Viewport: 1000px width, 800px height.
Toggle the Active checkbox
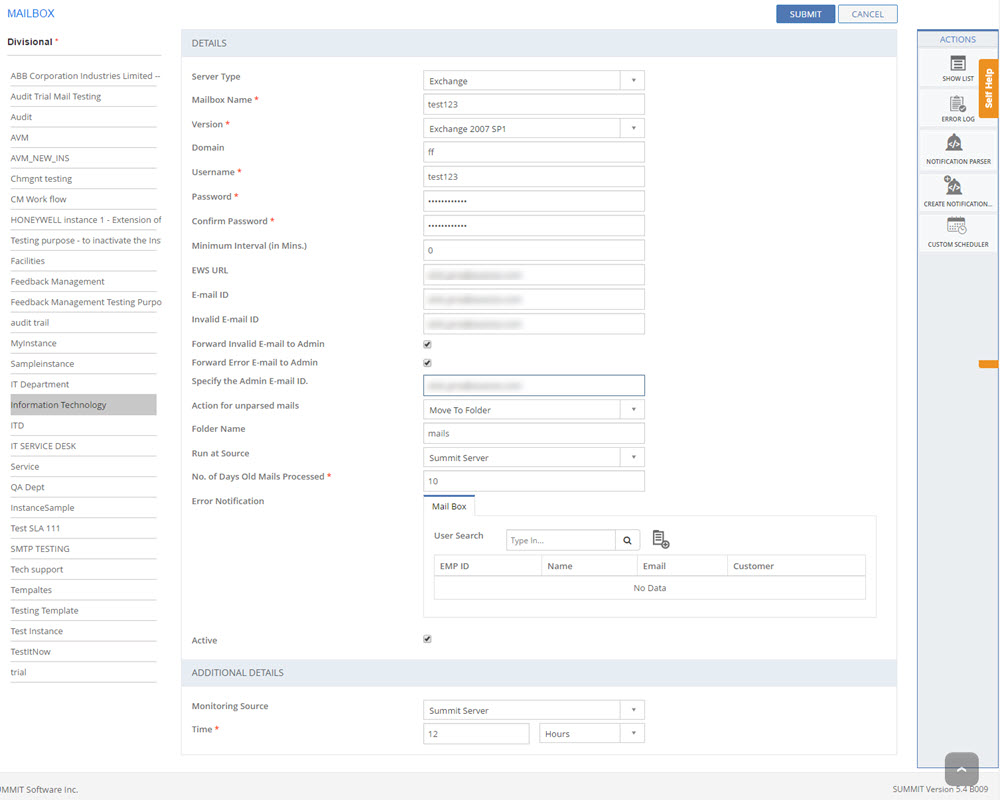click(427, 639)
